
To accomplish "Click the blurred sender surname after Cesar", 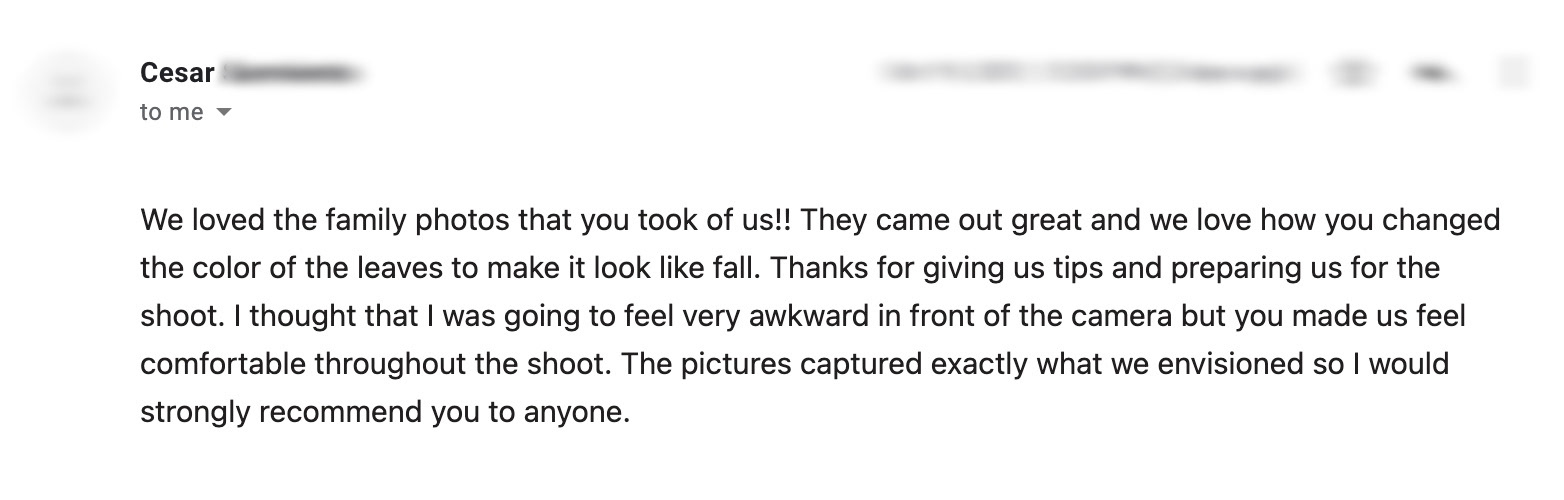I will [290, 73].
